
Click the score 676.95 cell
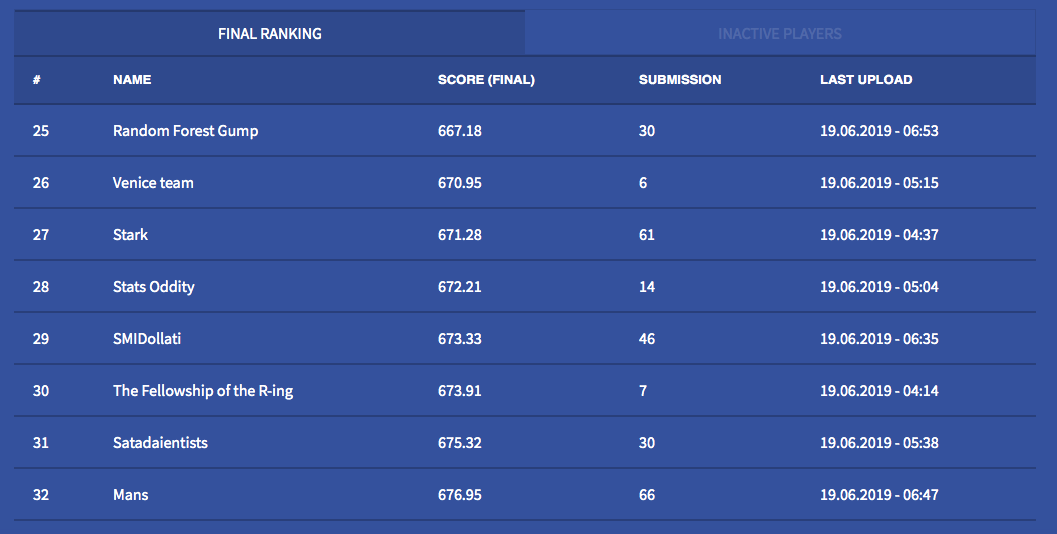[x=460, y=495]
